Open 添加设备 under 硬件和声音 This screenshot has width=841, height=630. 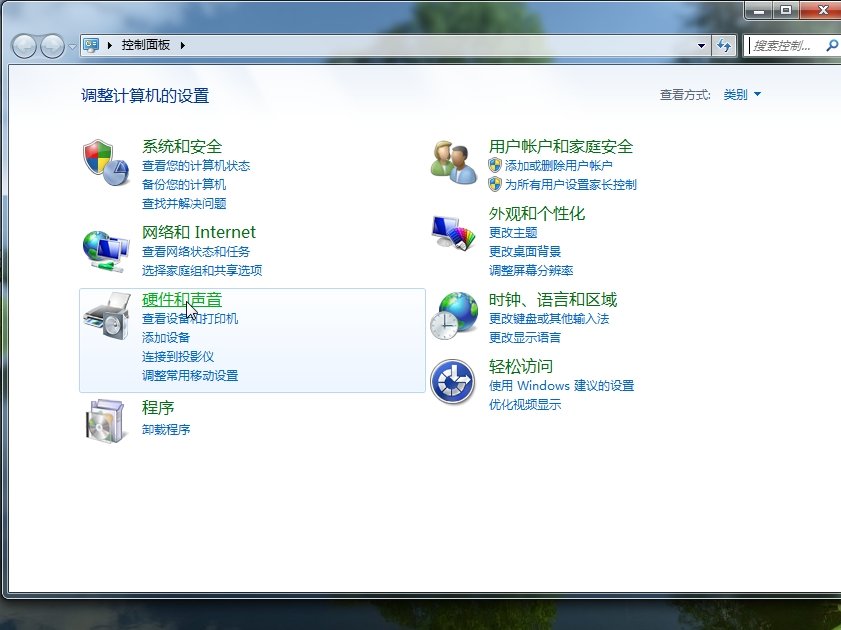168,339
